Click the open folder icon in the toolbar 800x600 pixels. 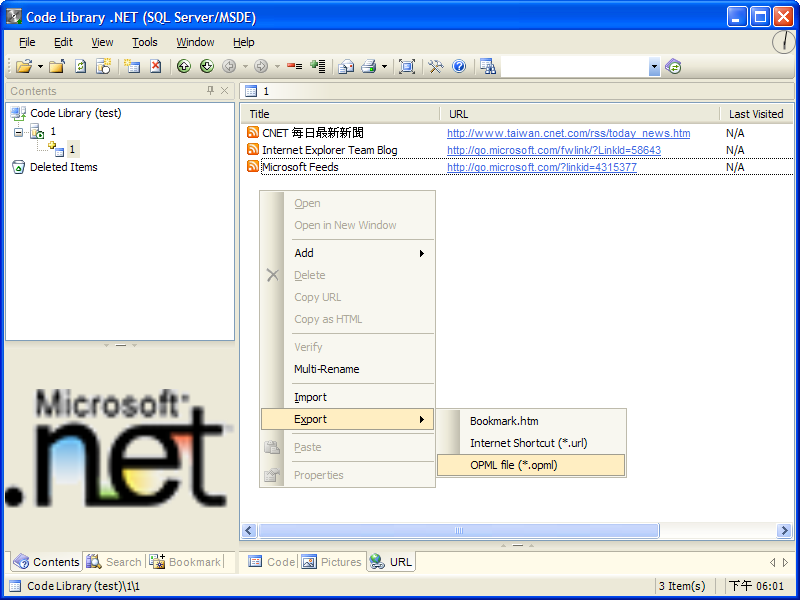point(23,66)
